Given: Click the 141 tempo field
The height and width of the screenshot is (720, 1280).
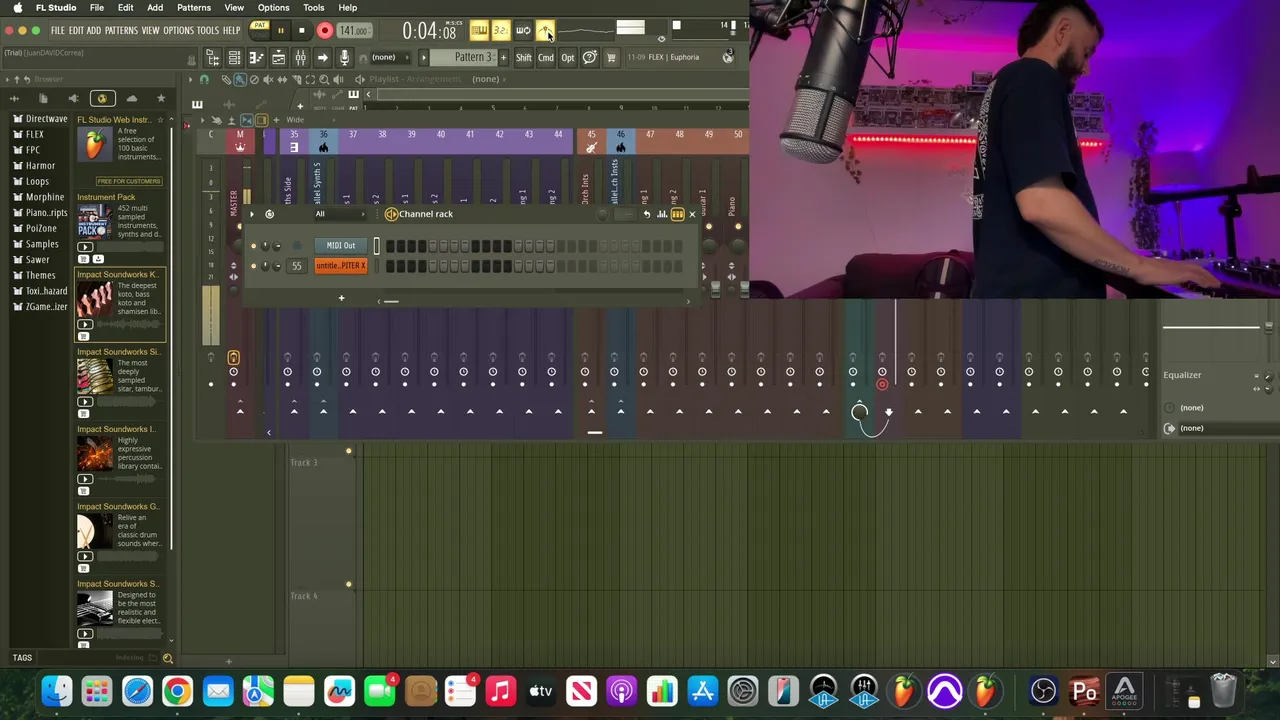Looking at the screenshot, I should point(353,31).
